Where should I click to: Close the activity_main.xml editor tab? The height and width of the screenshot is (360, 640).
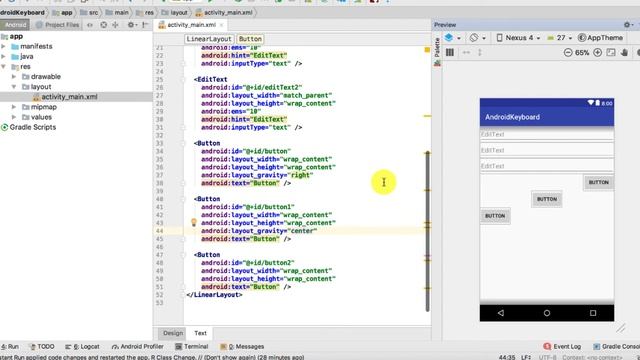pyautogui.click(x=222, y=25)
